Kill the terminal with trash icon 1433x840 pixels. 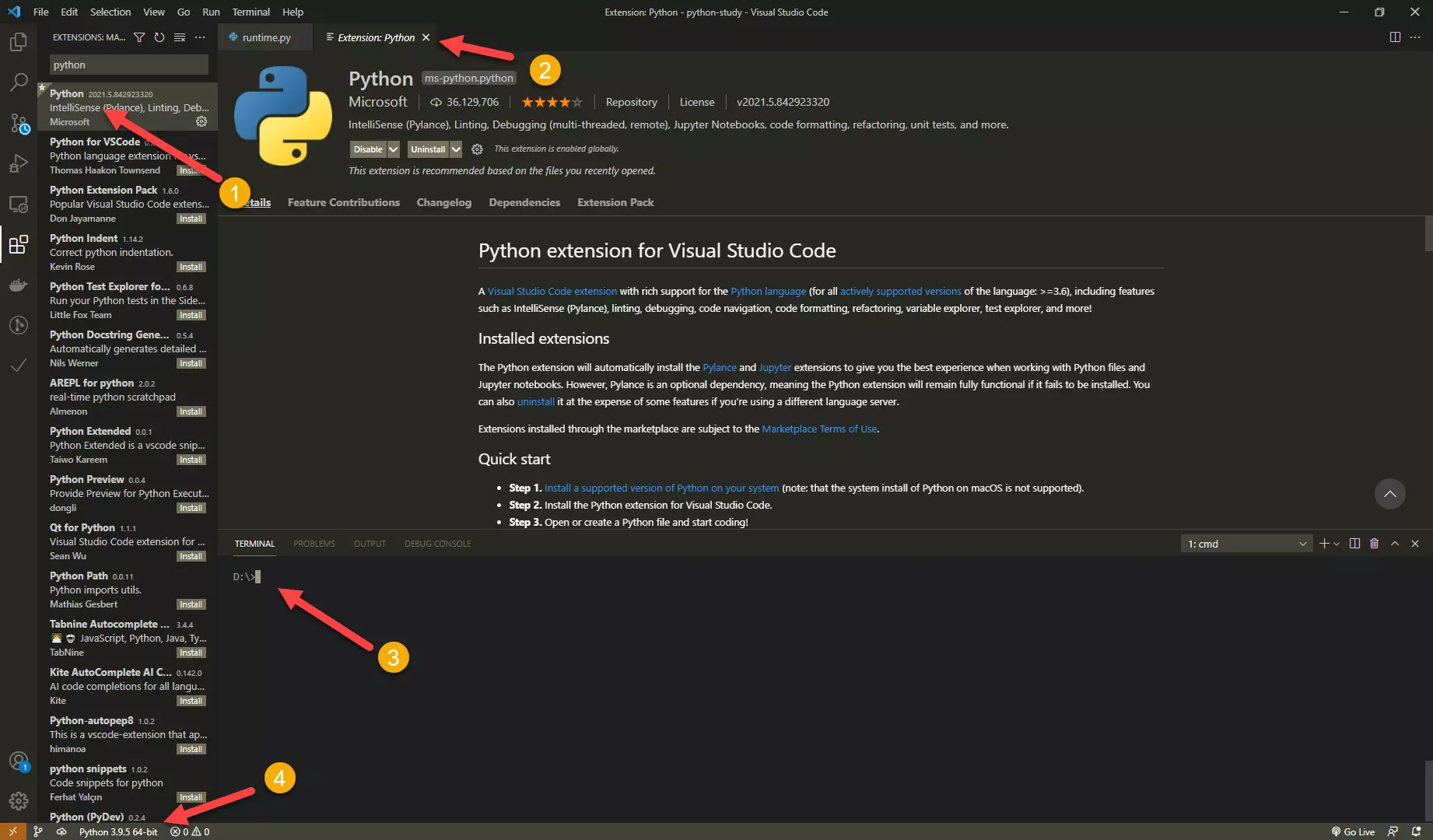1375,544
